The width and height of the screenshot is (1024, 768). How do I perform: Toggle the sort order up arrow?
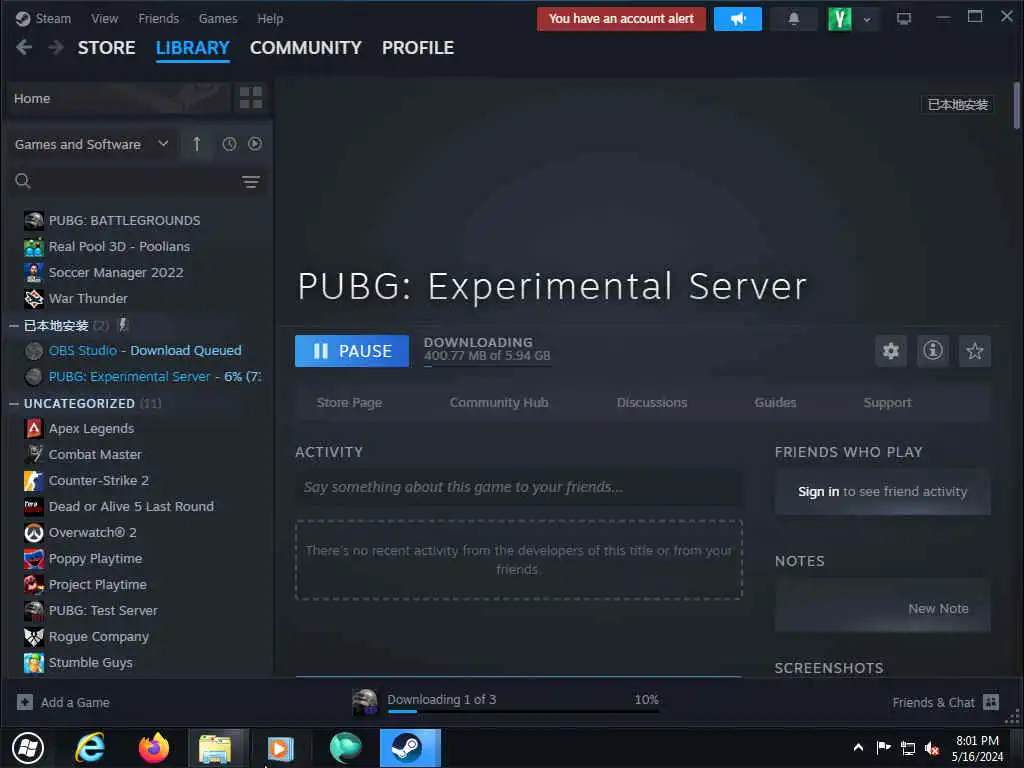[x=197, y=144]
